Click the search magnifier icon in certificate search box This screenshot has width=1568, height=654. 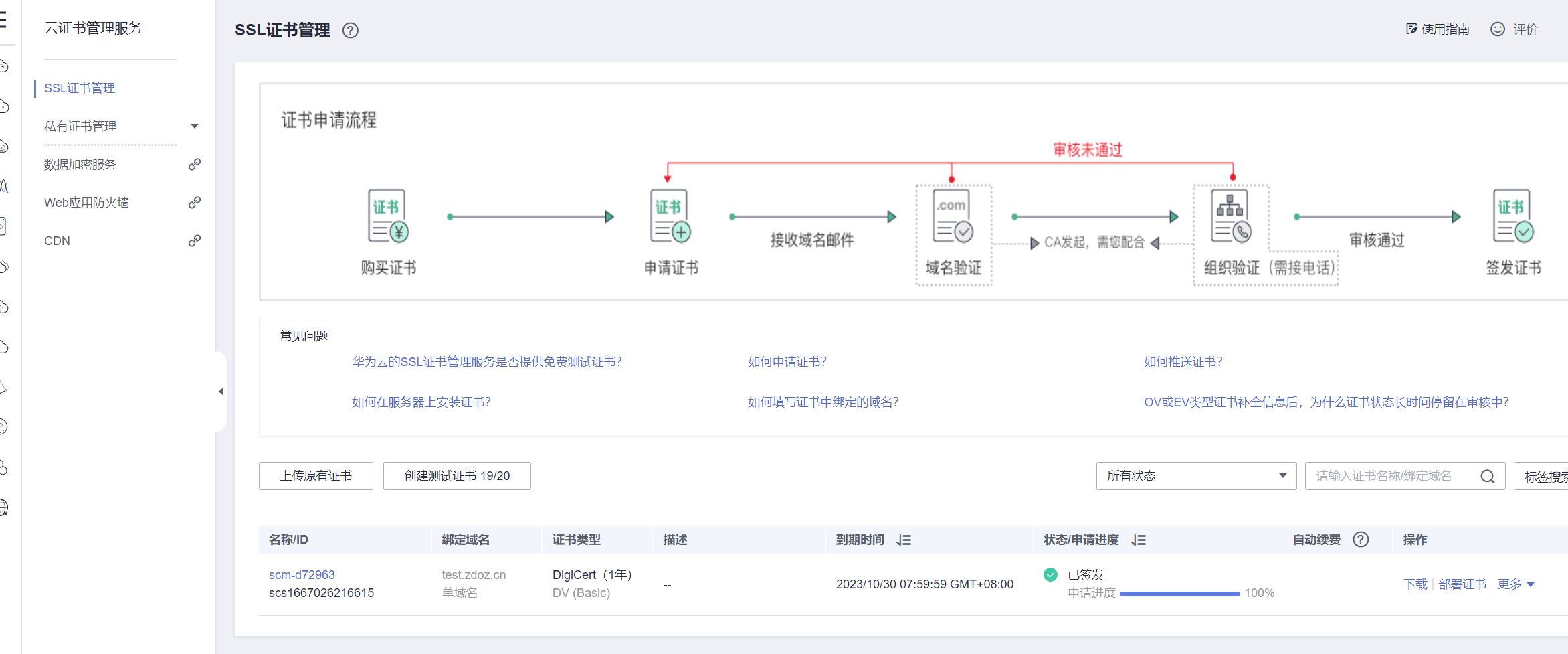pos(1488,475)
